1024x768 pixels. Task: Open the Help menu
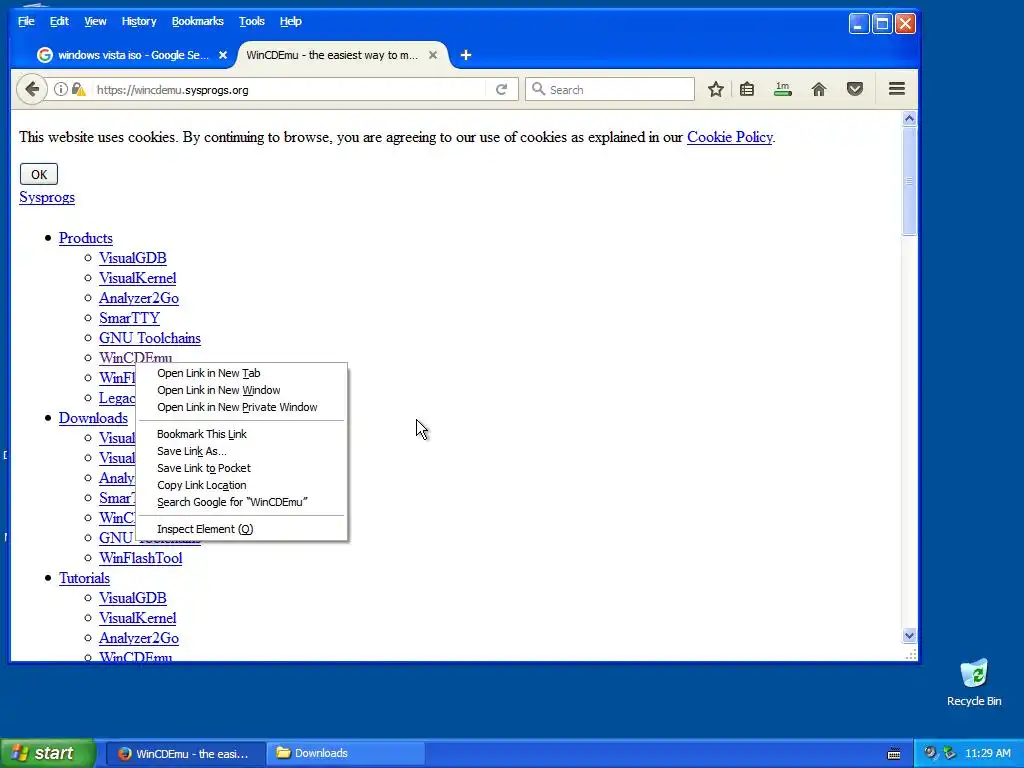click(291, 22)
